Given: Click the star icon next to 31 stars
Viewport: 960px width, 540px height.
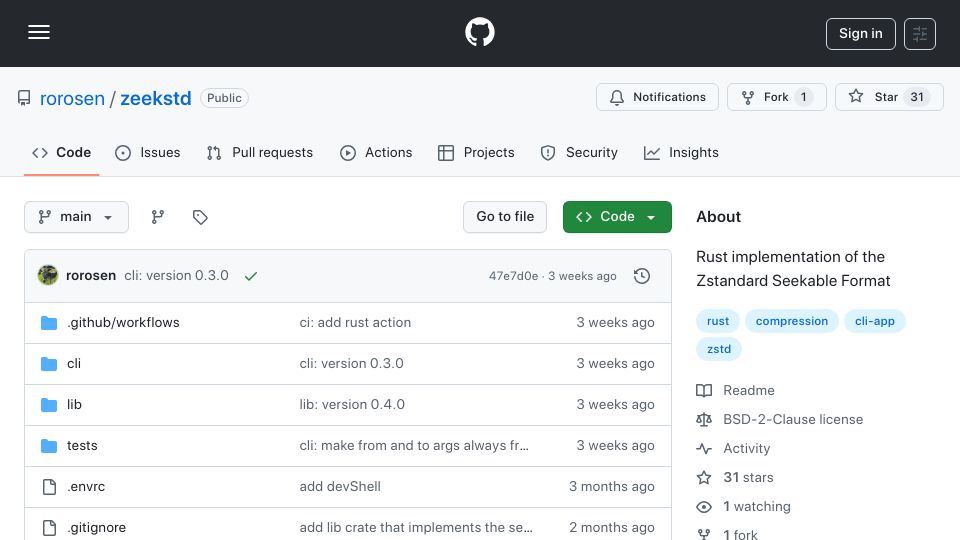Looking at the screenshot, I should click(x=704, y=478).
